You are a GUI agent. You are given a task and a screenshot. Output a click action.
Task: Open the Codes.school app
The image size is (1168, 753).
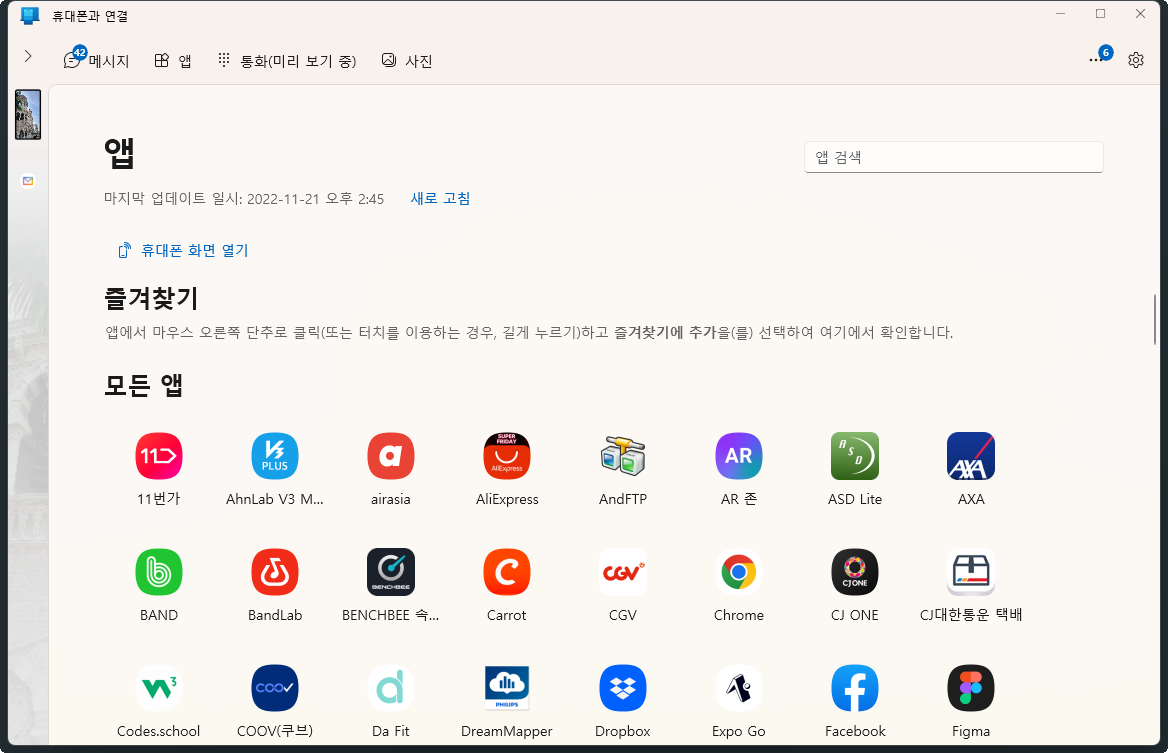pyautogui.click(x=159, y=688)
